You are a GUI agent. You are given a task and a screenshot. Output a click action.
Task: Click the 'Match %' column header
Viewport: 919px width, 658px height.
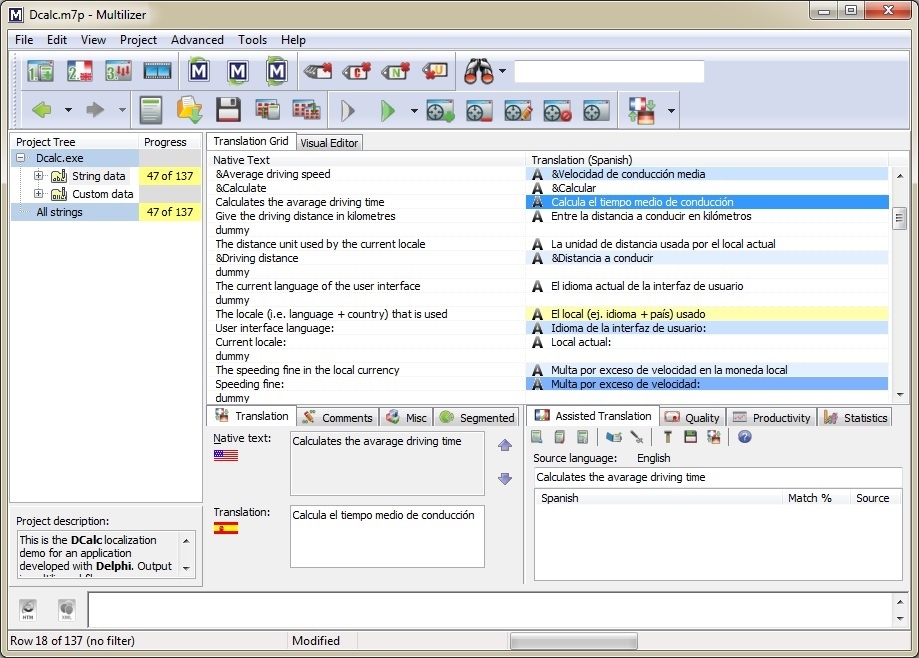pyautogui.click(x=815, y=498)
